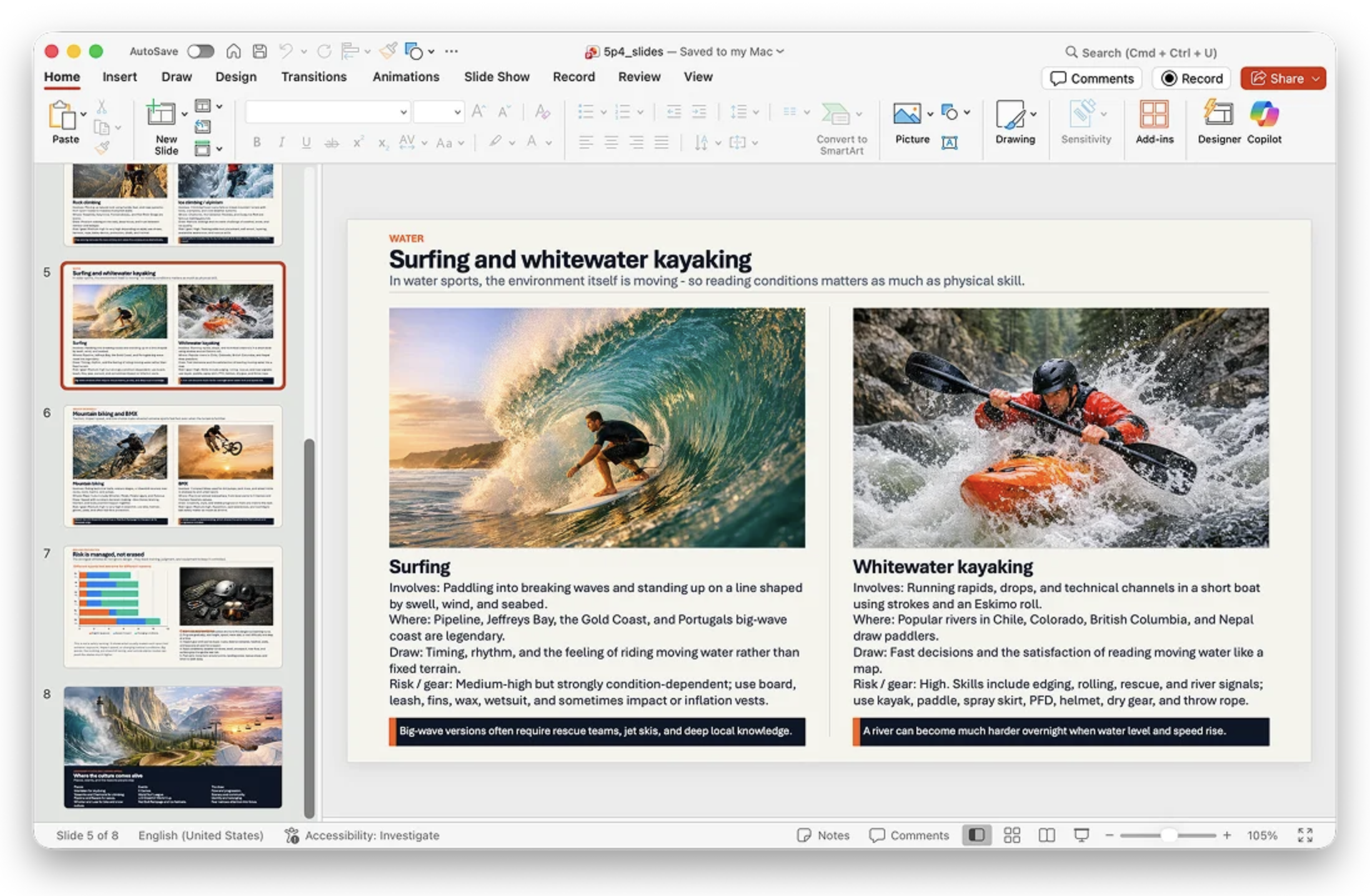The image size is (1370, 896).
Task: Switch to Reading View icon
Action: (x=1046, y=835)
